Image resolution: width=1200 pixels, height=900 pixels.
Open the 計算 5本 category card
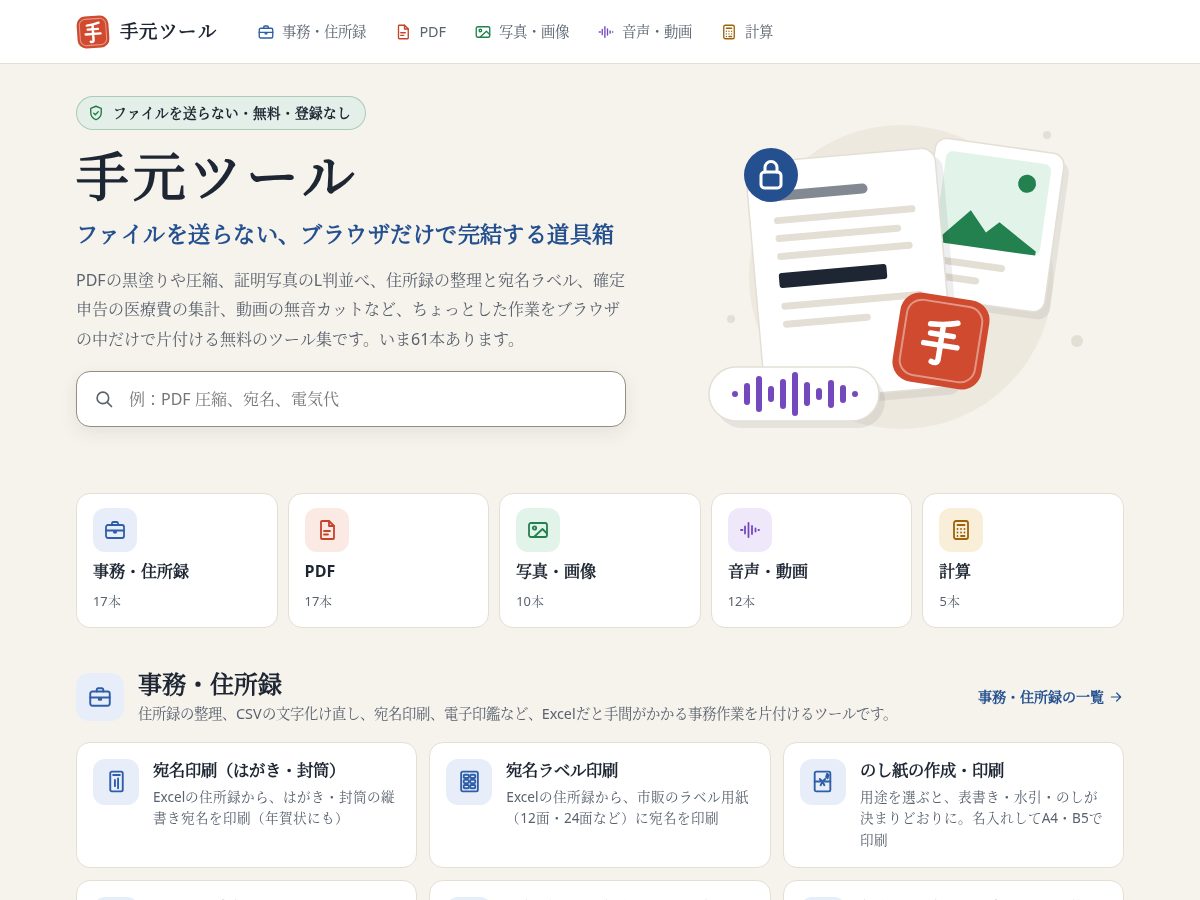[1023, 560]
